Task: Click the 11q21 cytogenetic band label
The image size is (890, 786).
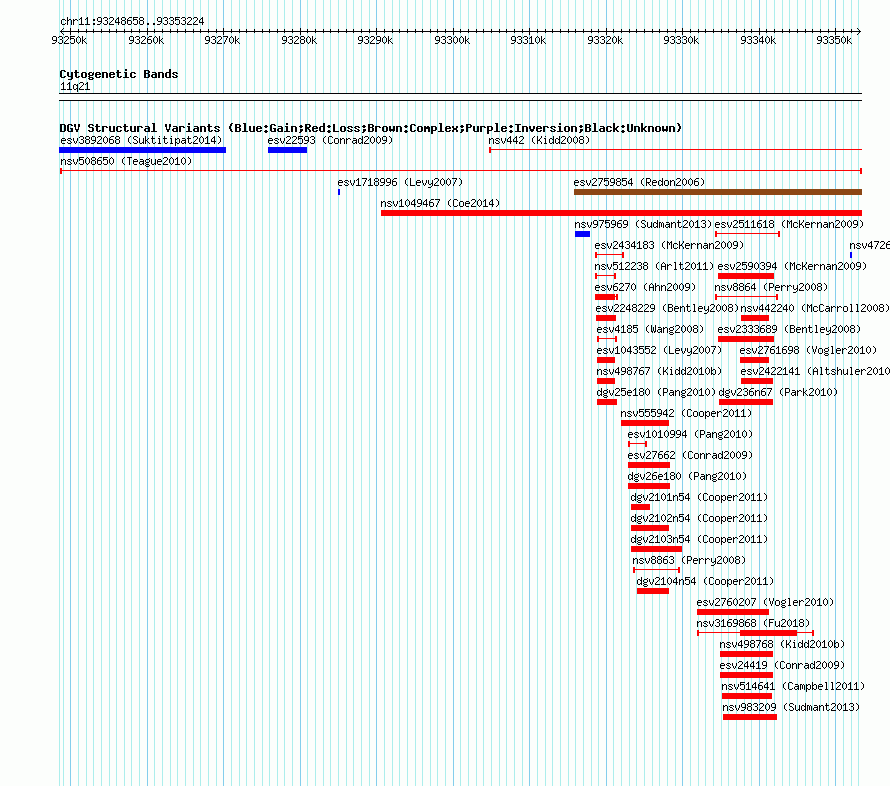Action: coord(75,86)
